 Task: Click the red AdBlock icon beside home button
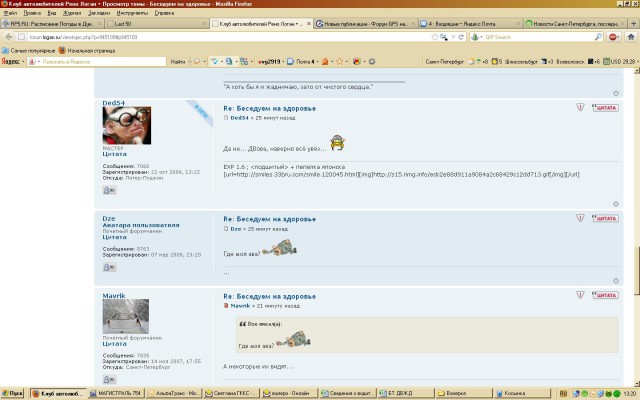click(x=613, y=37)
